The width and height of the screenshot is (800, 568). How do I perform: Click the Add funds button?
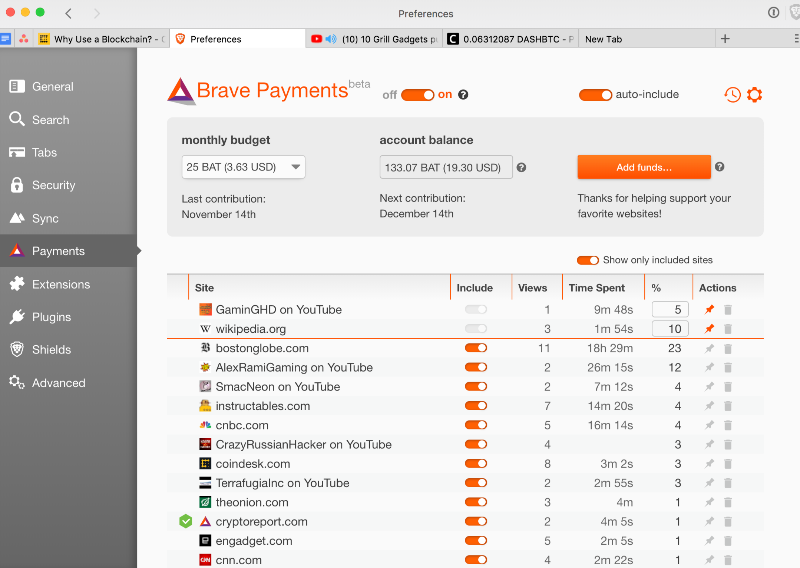[x=644, y=167]
